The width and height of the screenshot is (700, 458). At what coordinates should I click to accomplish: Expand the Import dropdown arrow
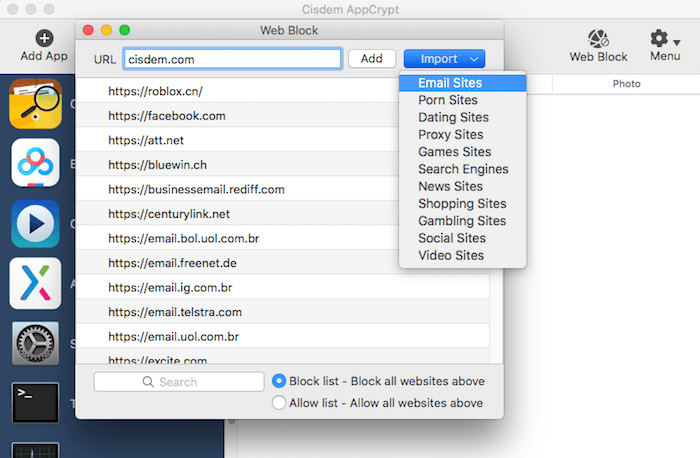click(474, 59)
